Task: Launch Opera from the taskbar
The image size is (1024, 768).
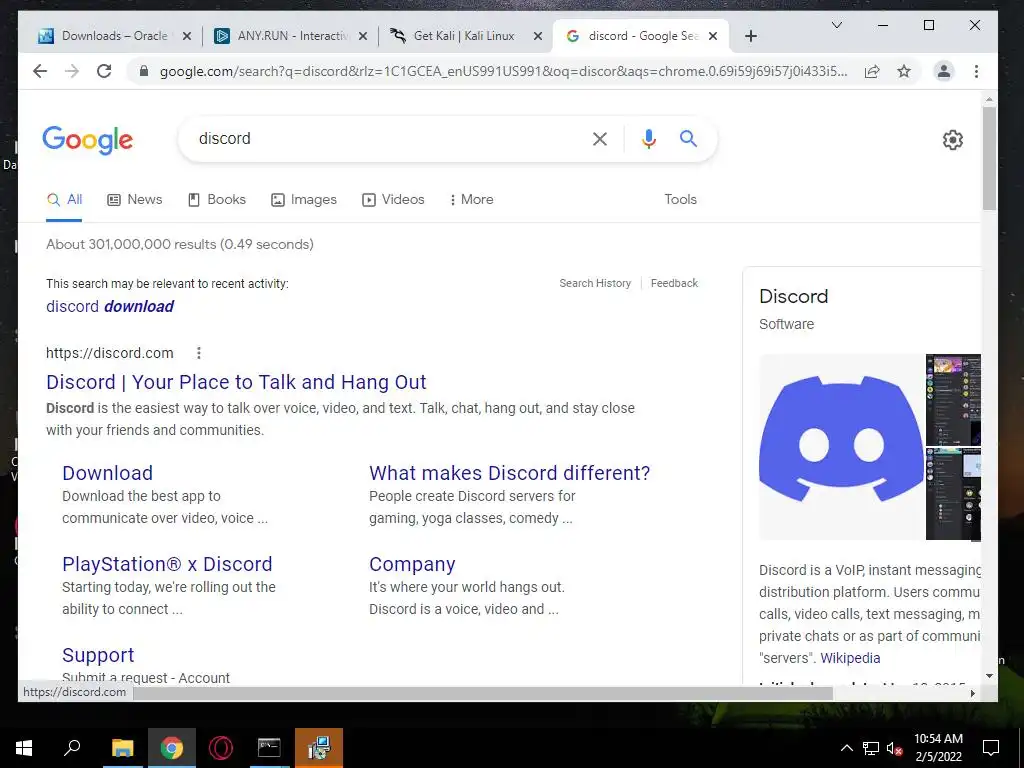Action: point(221,748)
